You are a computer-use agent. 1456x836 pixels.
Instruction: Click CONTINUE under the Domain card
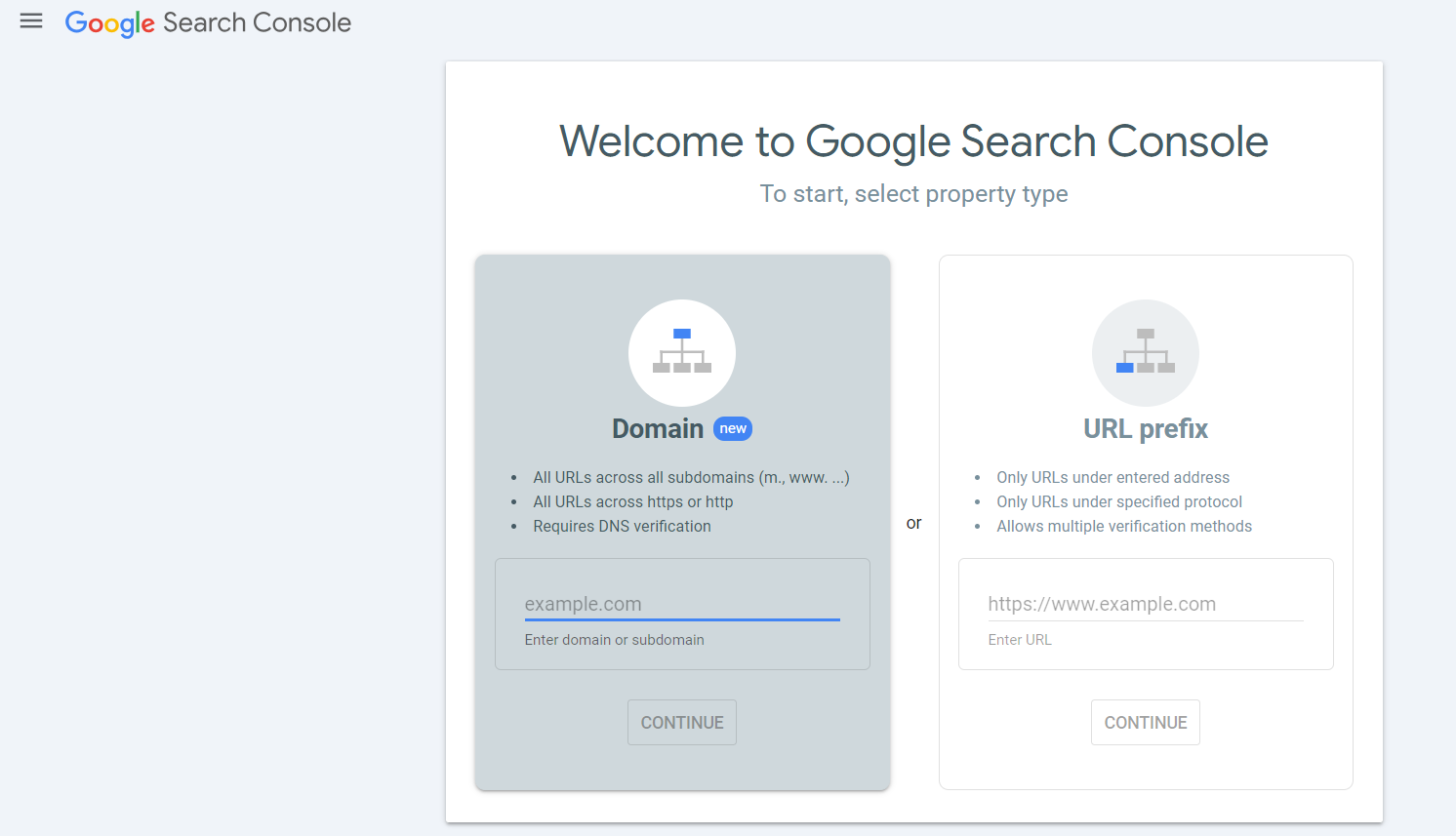tap(682, 723)
